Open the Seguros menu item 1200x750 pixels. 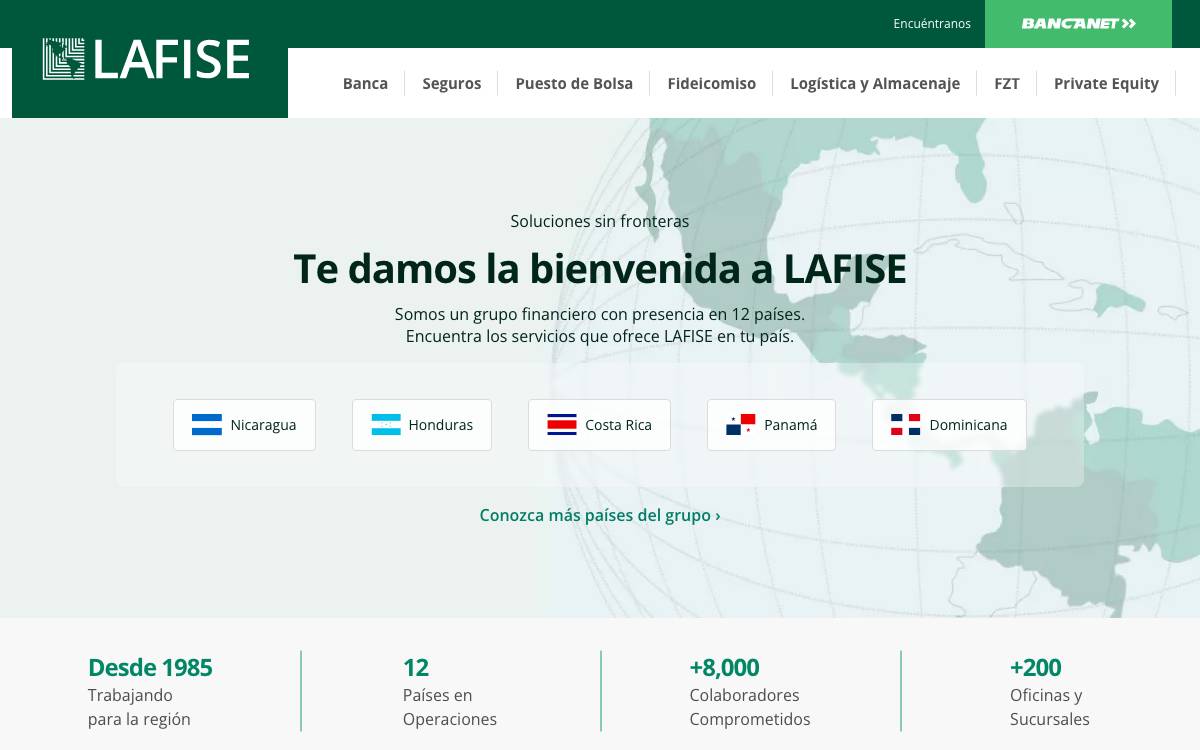[x=452, y=83]
